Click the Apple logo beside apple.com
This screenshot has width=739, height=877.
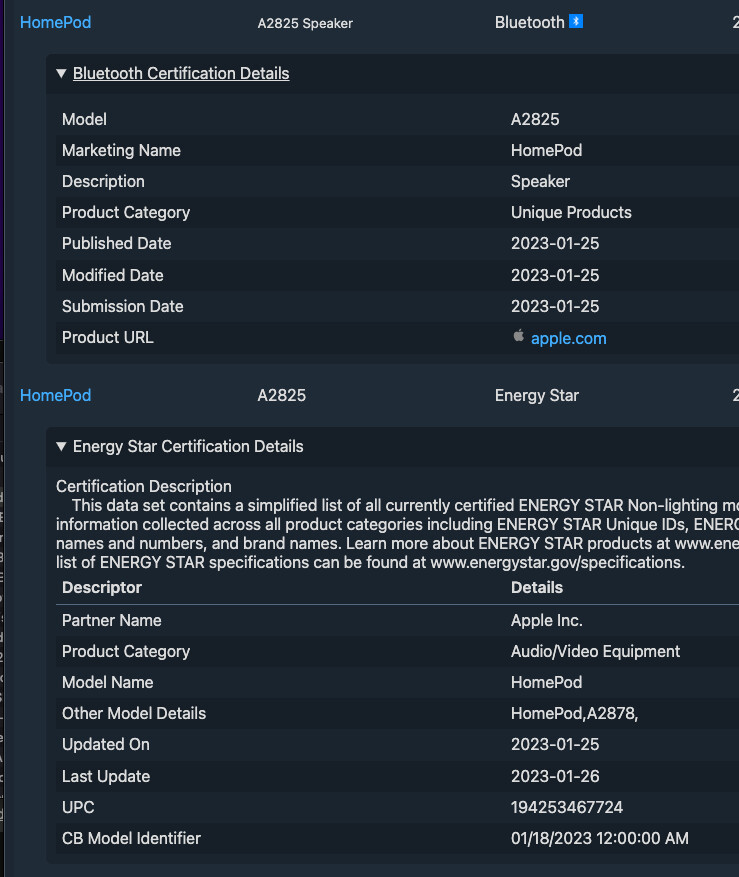pyautogui.click(x=519, y=336)
